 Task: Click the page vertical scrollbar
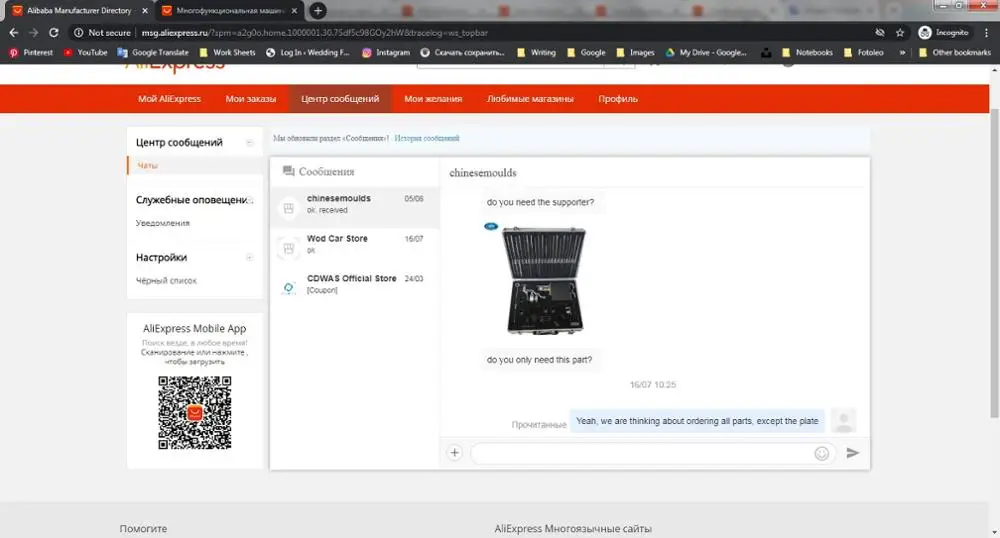(994, 261)
